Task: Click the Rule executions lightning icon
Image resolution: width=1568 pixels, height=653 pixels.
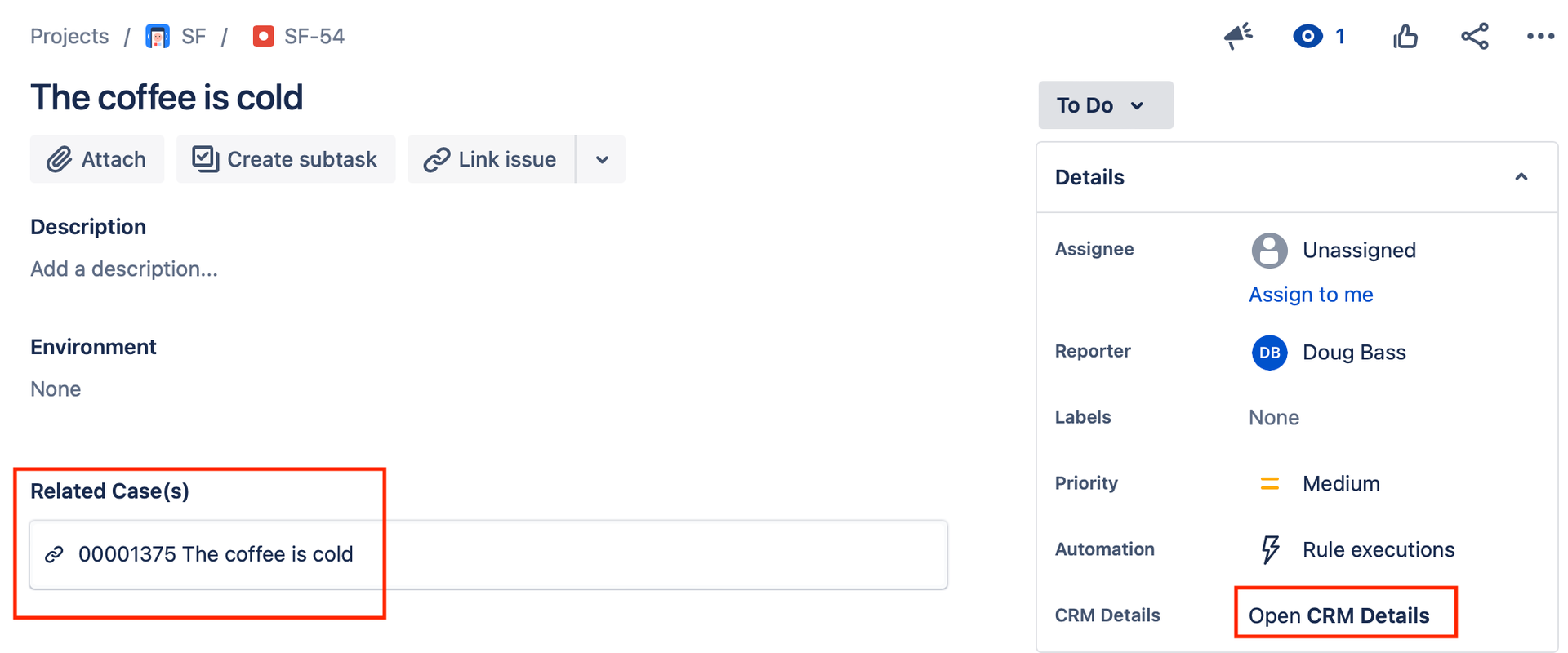Action: pos(1270,549)
